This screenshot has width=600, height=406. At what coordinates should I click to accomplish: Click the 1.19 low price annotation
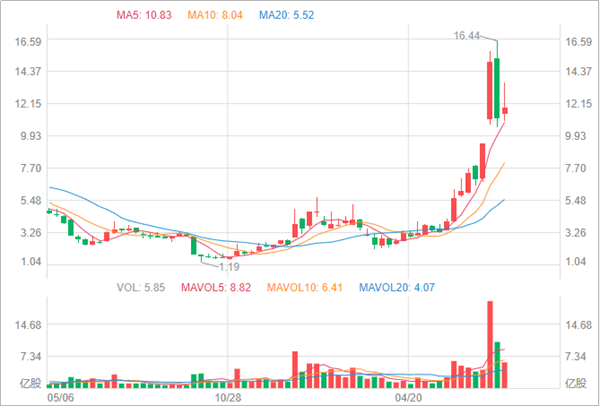[x=229, y=267]
